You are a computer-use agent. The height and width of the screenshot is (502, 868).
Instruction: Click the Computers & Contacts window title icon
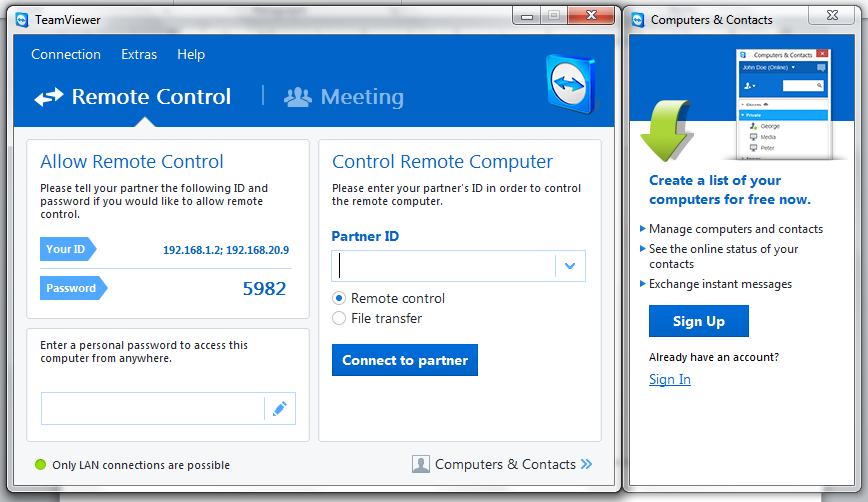tap(638, 20)
